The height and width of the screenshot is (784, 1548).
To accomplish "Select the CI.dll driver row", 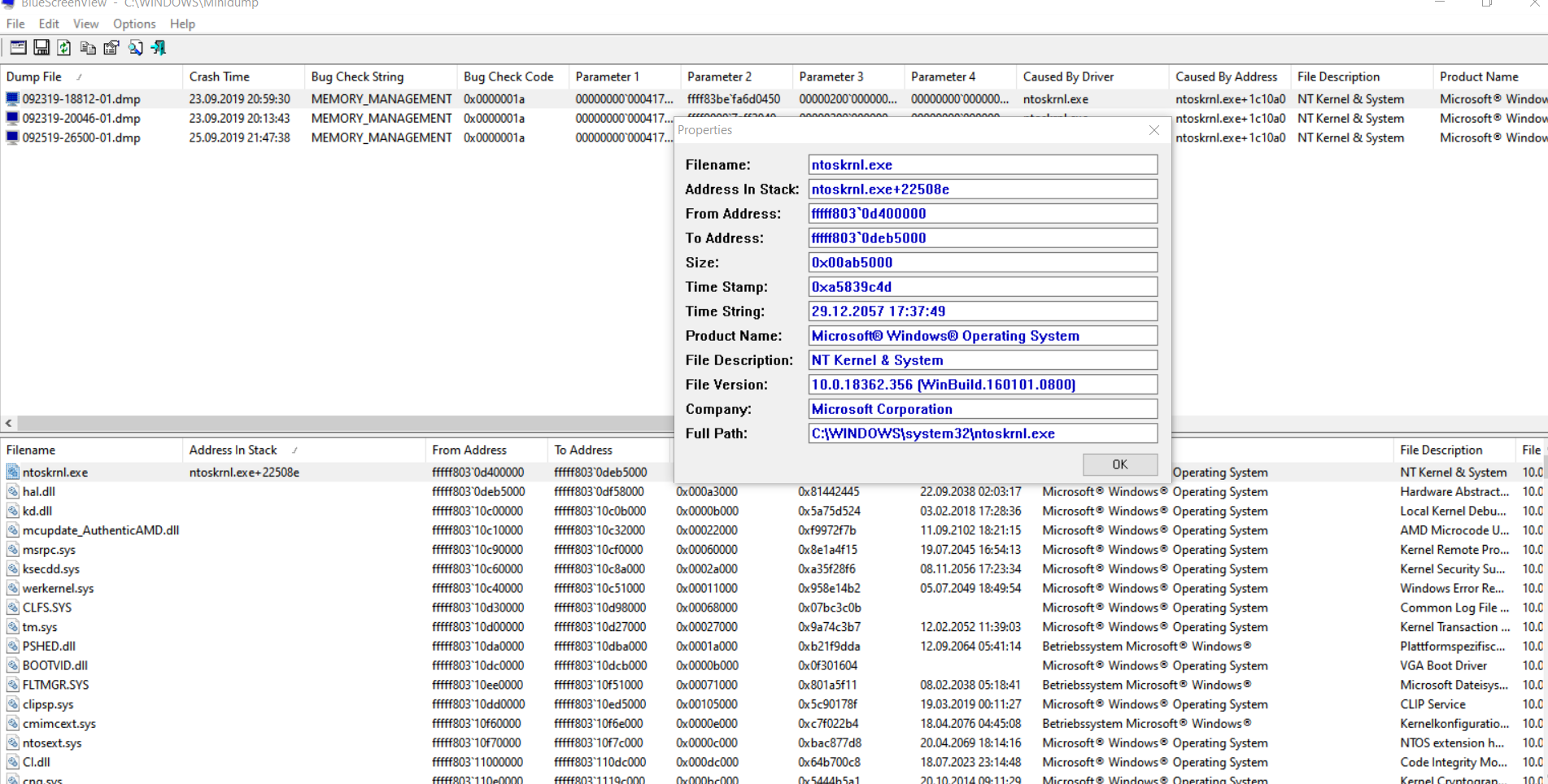I will (x=774, y=763).
